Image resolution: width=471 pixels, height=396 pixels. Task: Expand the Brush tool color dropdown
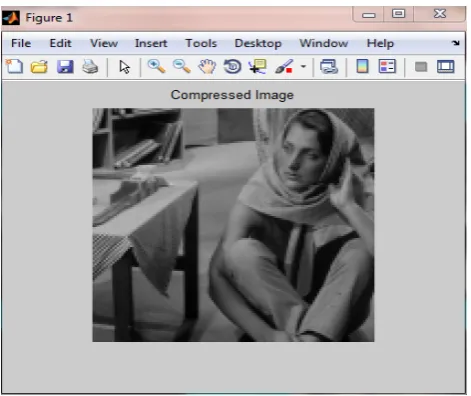tap(303, 66)
